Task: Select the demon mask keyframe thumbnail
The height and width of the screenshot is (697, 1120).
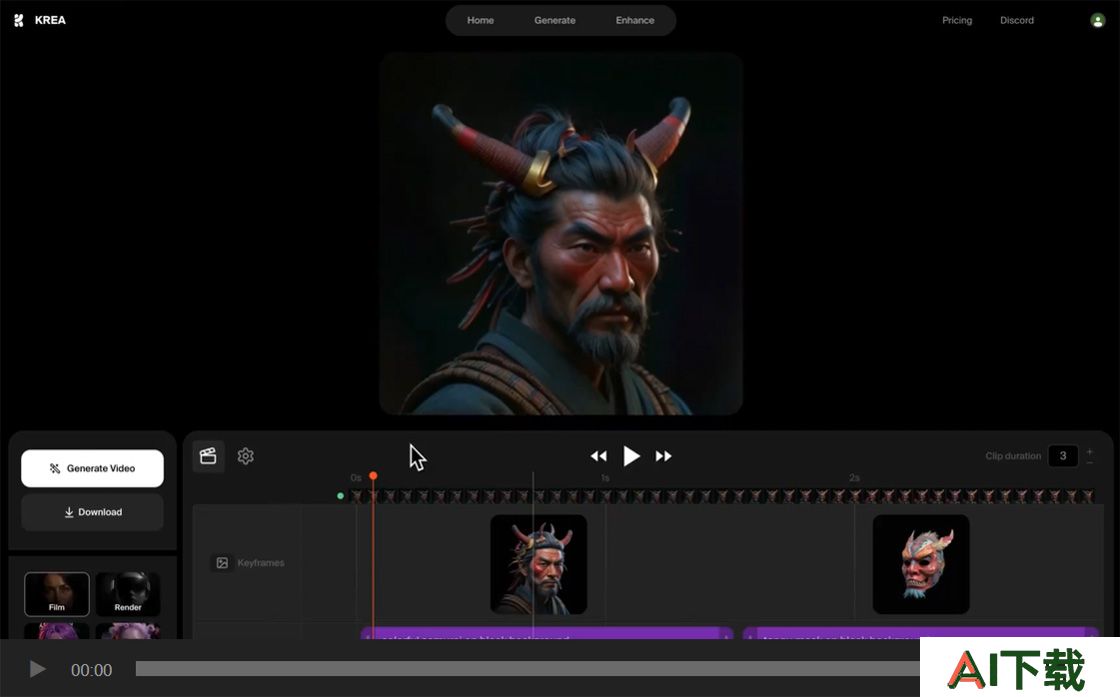Action: click(921, 564)
